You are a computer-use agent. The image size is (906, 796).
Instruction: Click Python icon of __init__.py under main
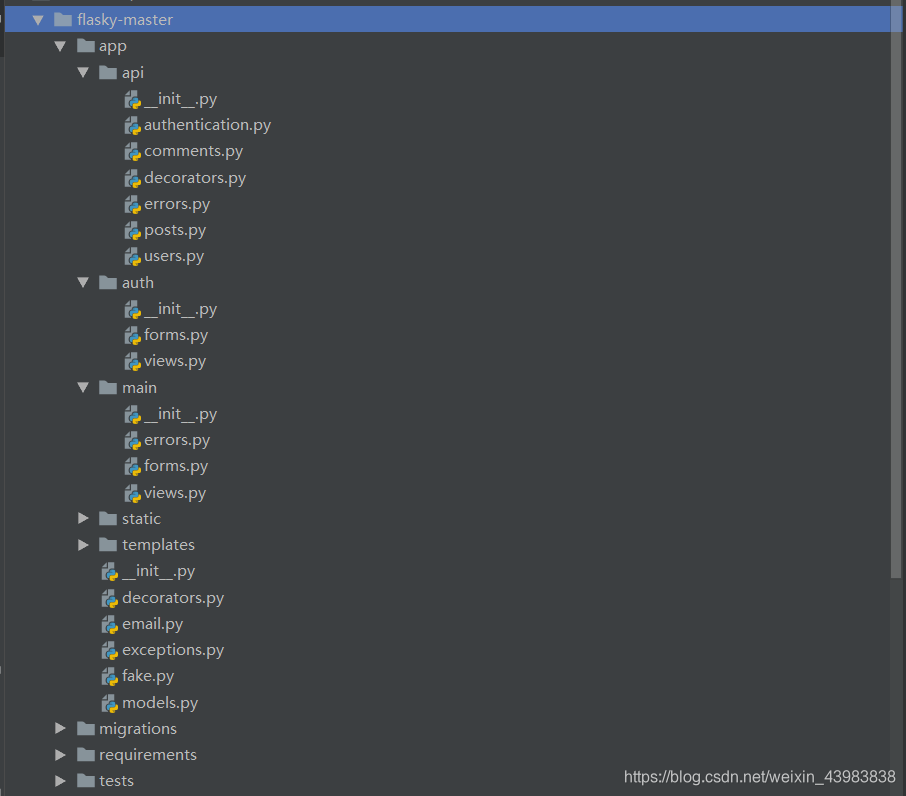133,414
